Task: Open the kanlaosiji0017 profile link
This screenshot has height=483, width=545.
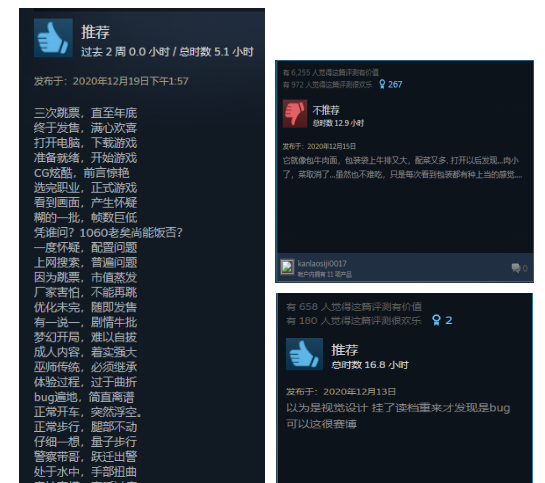Action: (x=322, y=263)
